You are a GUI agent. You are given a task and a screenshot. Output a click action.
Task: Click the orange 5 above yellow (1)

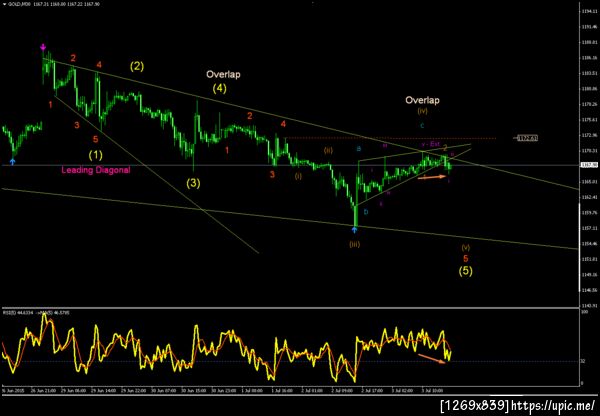[95, 139]
